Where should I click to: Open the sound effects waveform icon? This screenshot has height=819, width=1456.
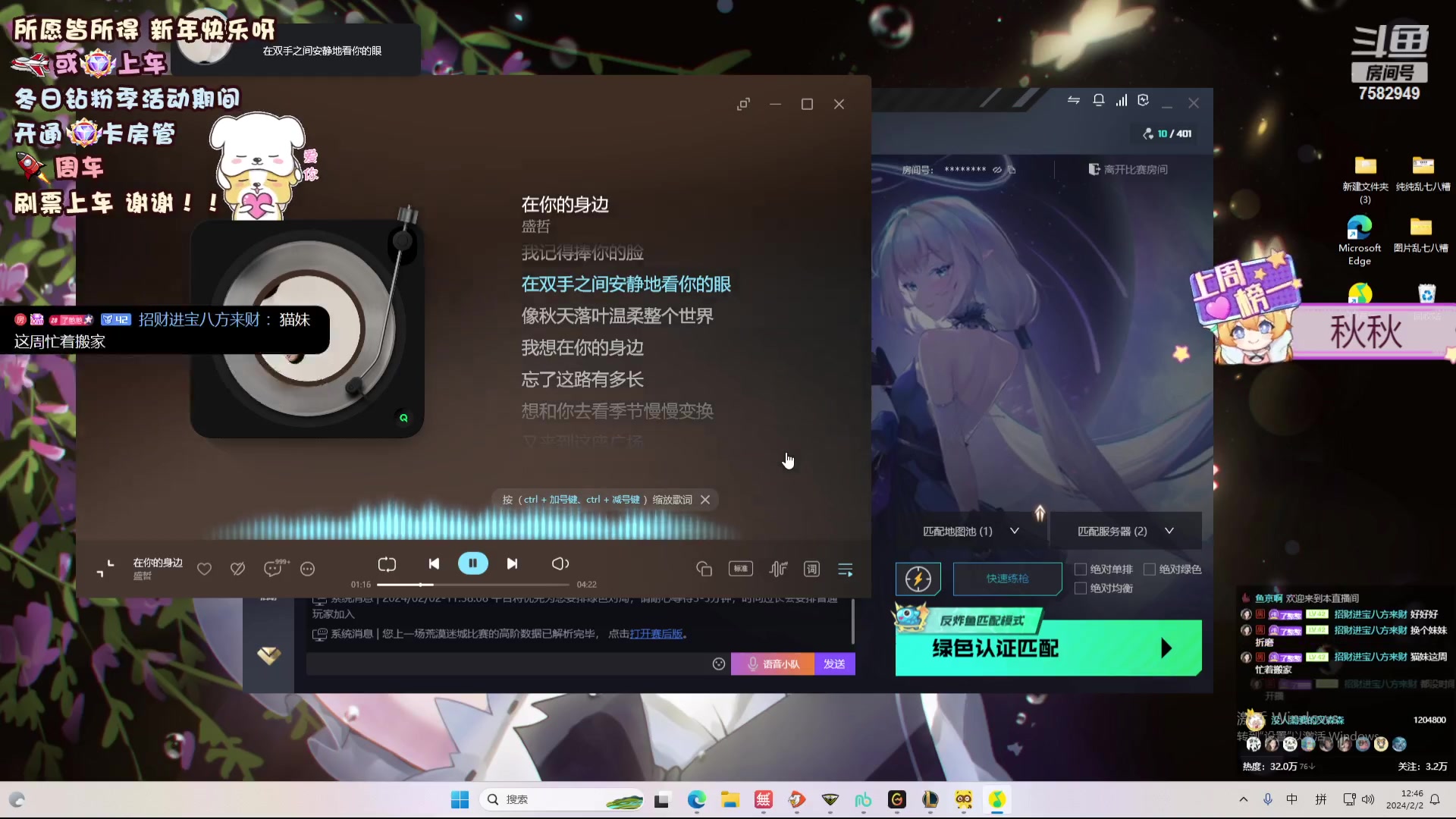point(778,569)
